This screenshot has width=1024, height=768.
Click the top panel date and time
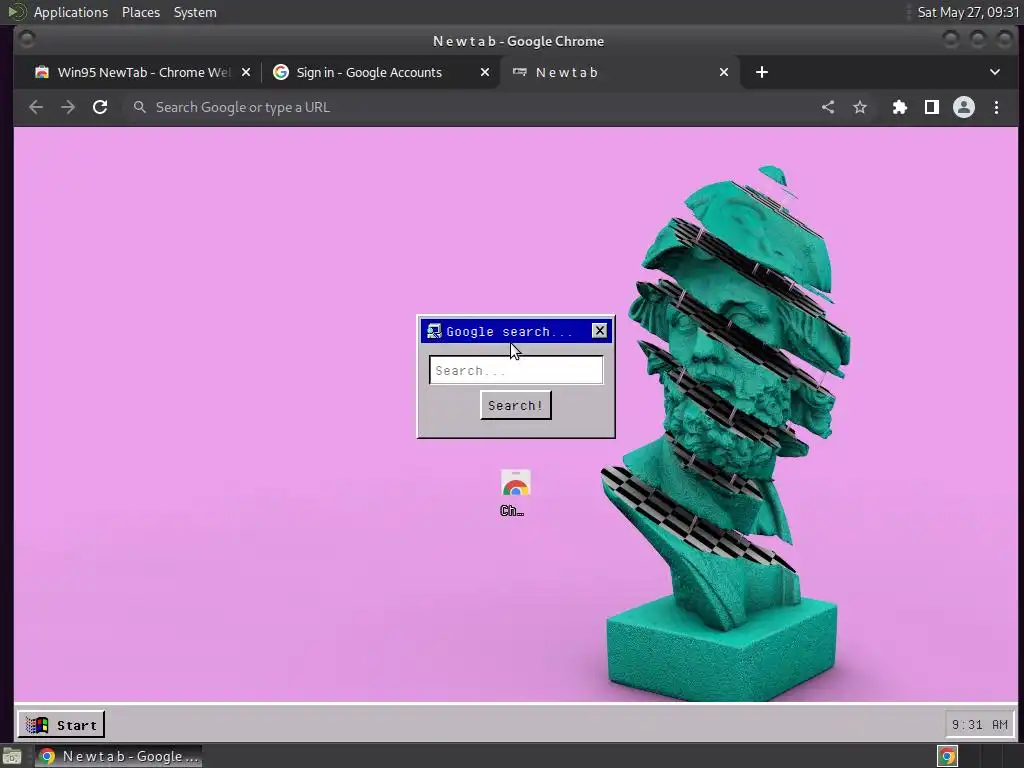(x=968, y=12)
